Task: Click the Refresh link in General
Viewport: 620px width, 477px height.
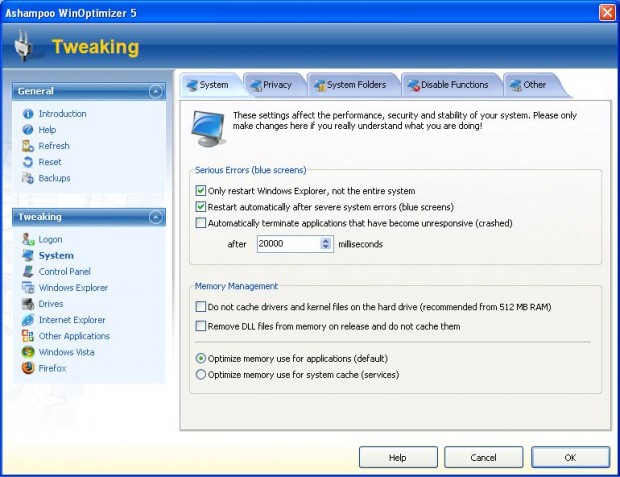Action: point(54,146)
